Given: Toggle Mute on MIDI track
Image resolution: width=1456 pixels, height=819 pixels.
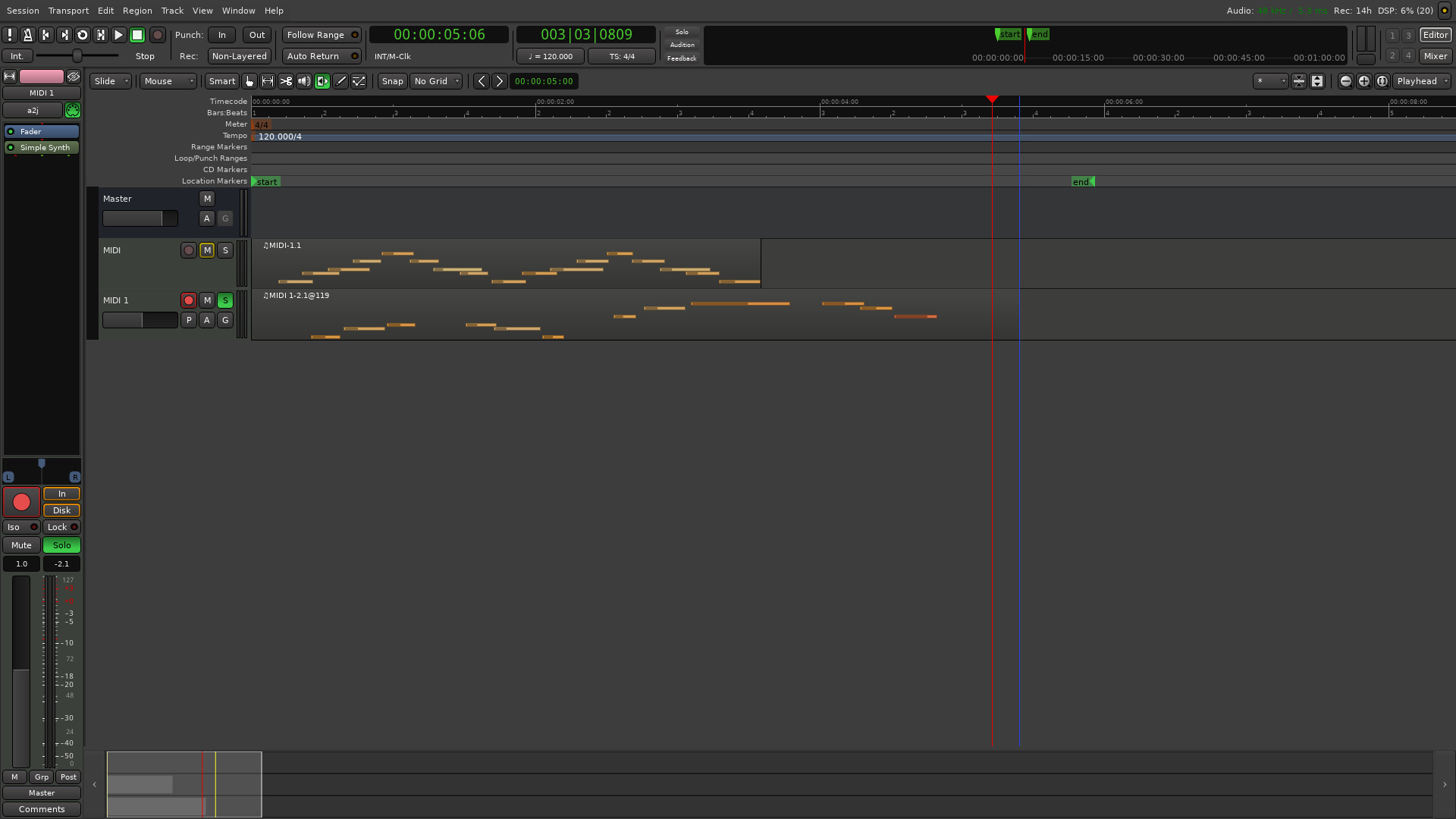Looking at the screenshot, I should [207, 250].
